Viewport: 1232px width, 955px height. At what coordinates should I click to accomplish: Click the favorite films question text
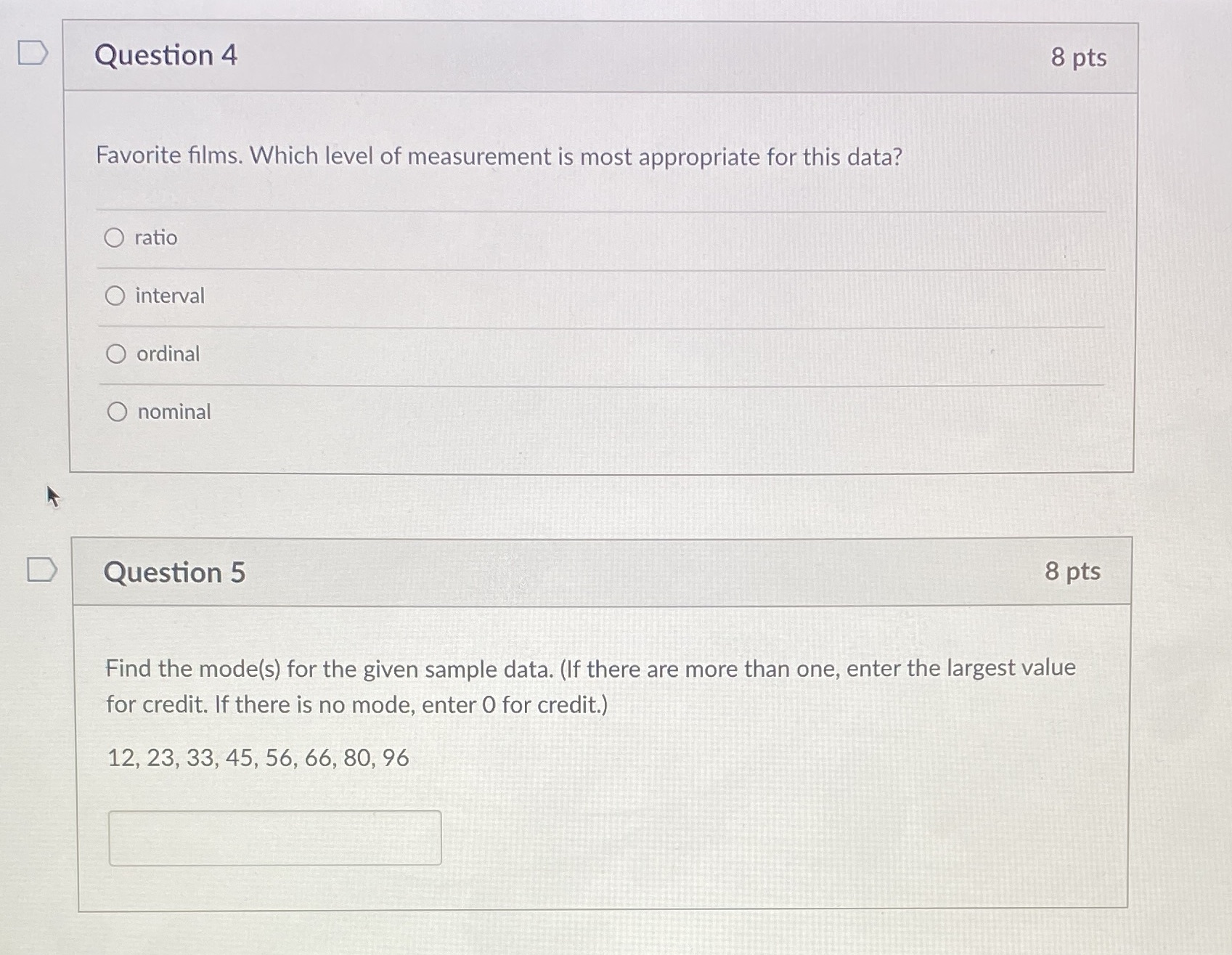pyautogui.click(x=499, y=156)
